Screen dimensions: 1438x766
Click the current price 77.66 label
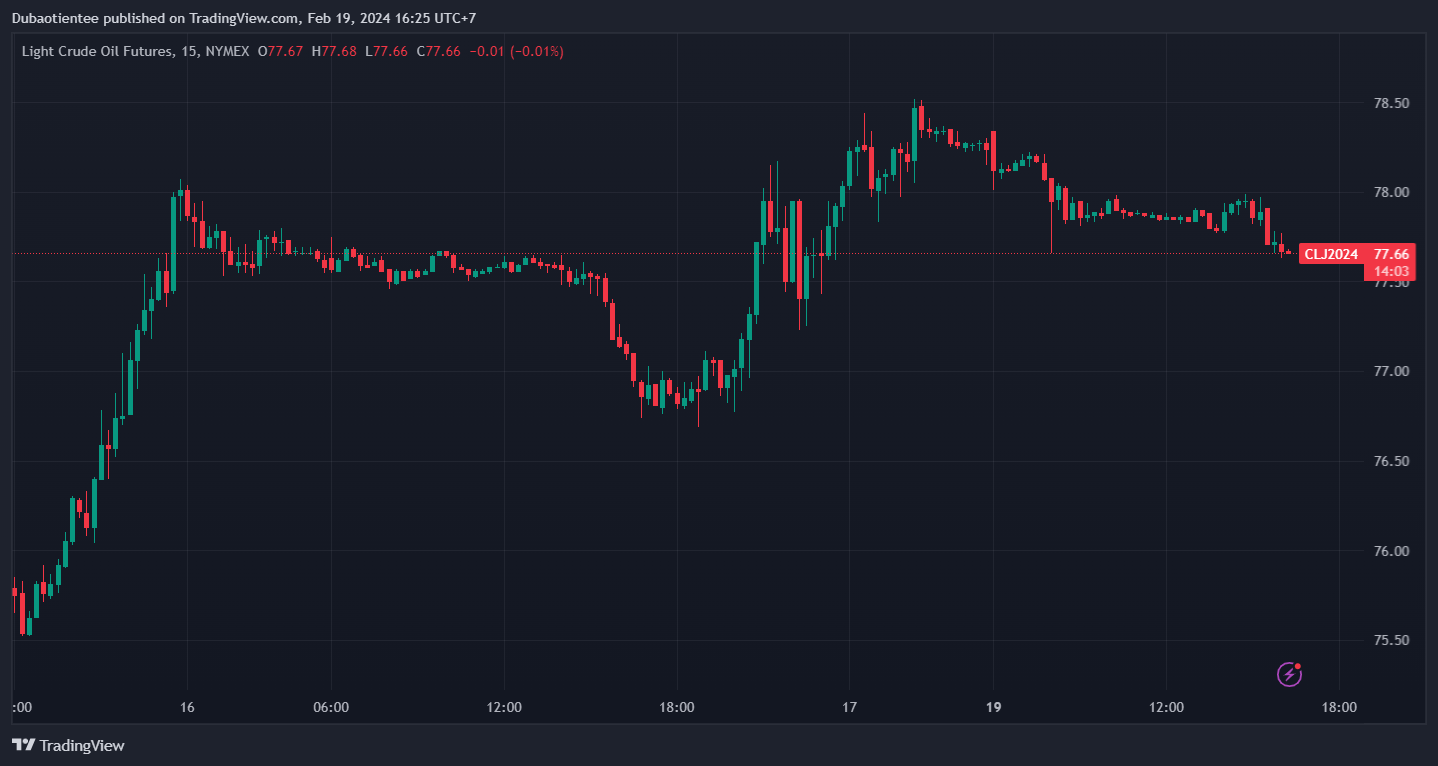tap(1392, 254)
